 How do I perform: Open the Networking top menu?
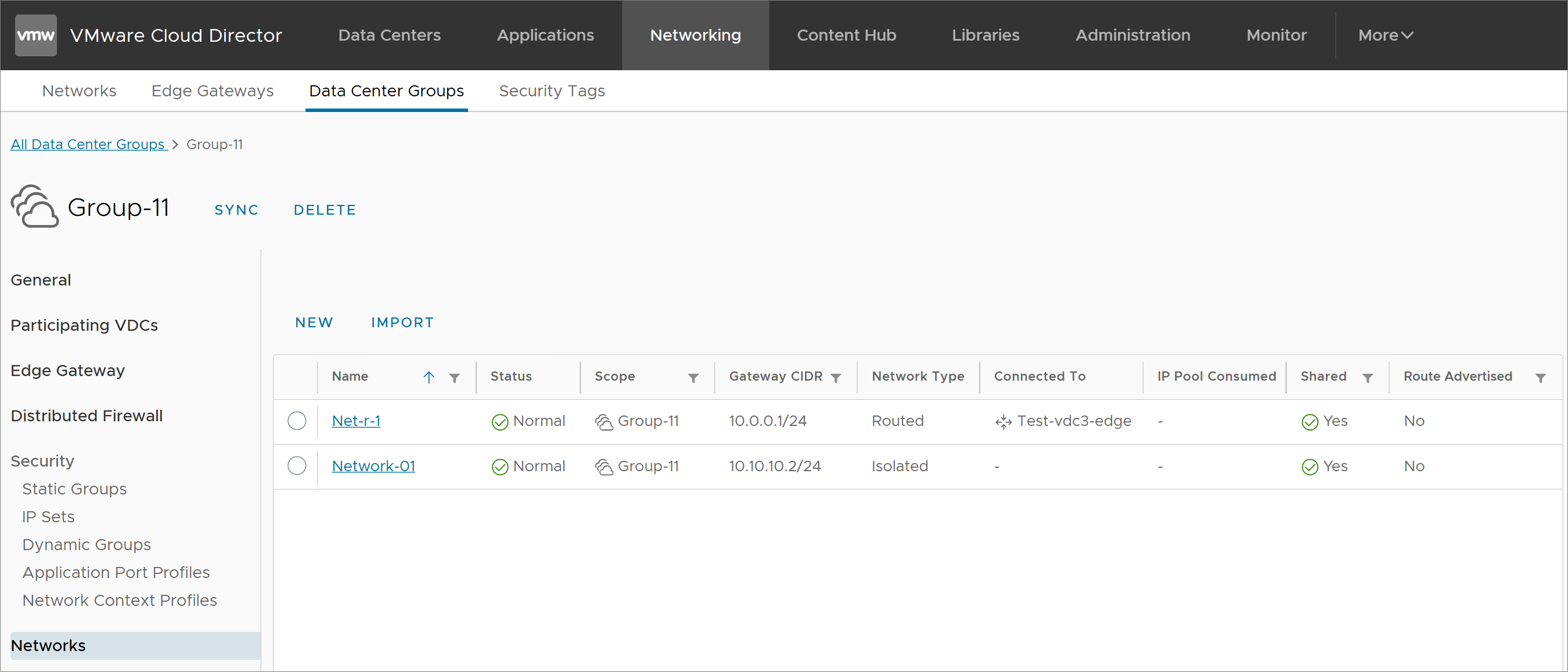pyautogui.click(x=695, y=35)
